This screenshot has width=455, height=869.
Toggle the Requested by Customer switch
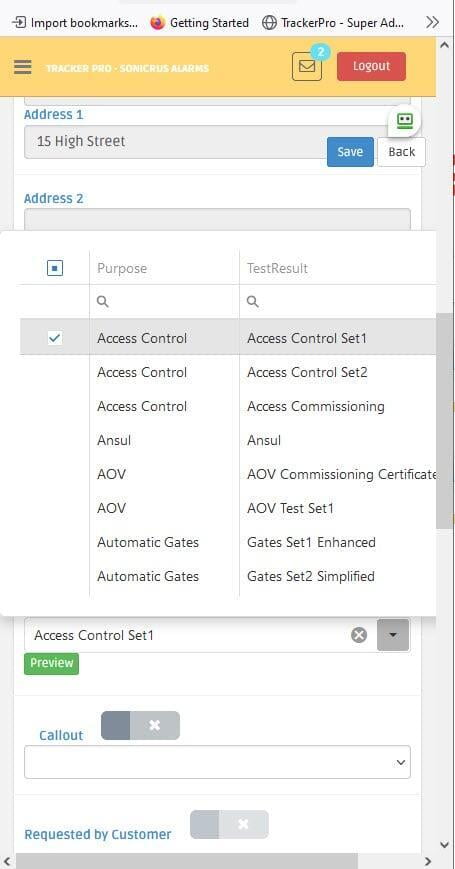click(229, 825)
